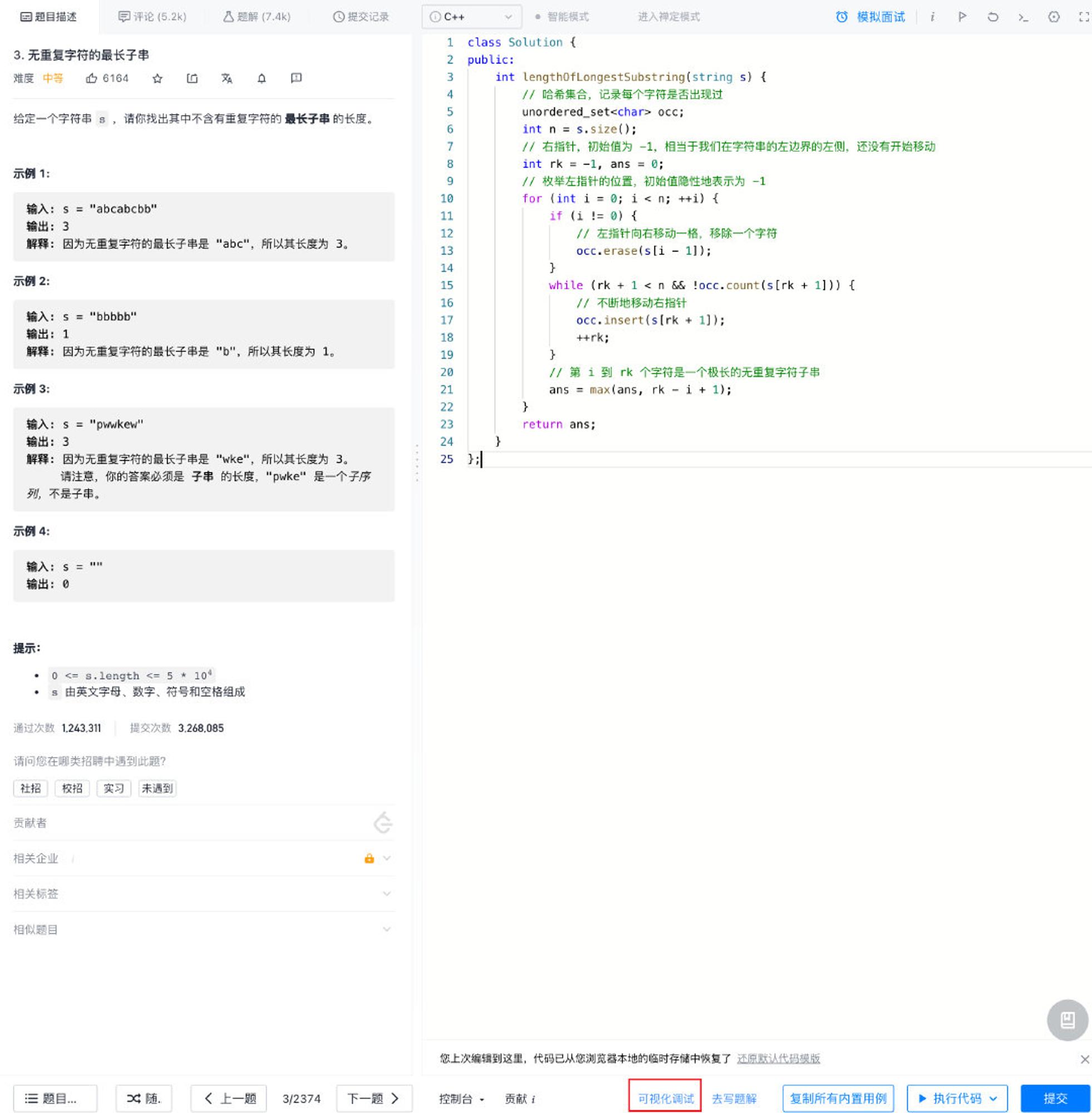Favorite the problem with star icon
Screen dimensions: 1092x1113
click(157, 78)
